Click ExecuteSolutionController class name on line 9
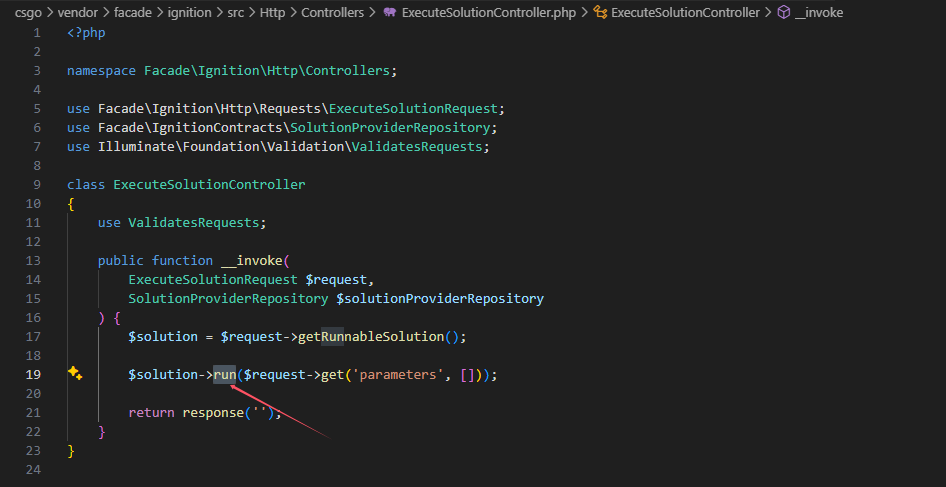This screenshot has width=946, height=487. coord(209,184)
